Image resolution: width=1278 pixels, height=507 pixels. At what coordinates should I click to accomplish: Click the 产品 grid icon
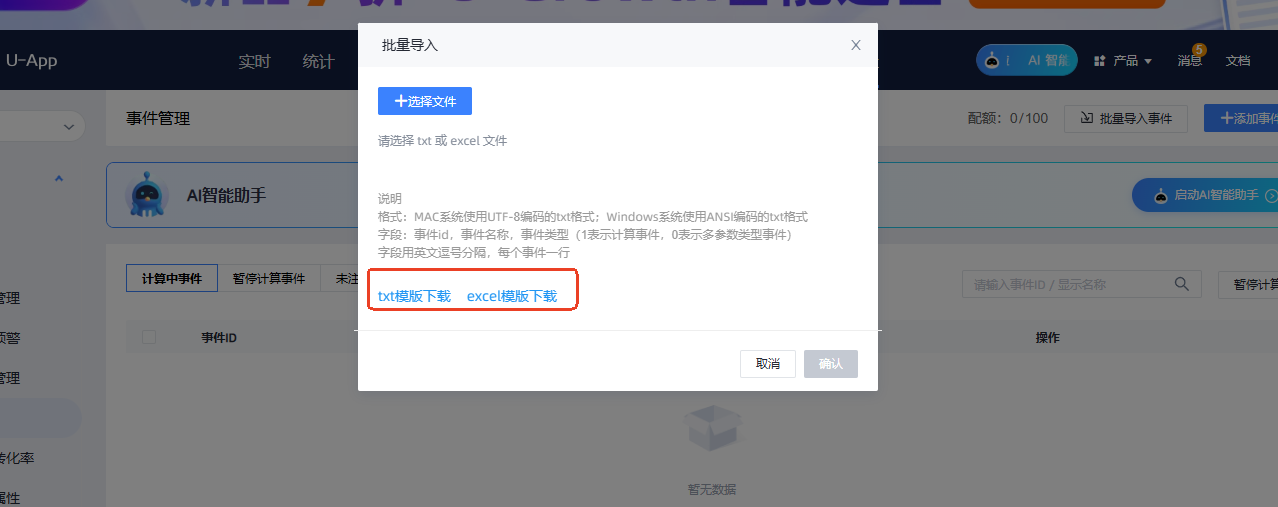point(1100,61)
